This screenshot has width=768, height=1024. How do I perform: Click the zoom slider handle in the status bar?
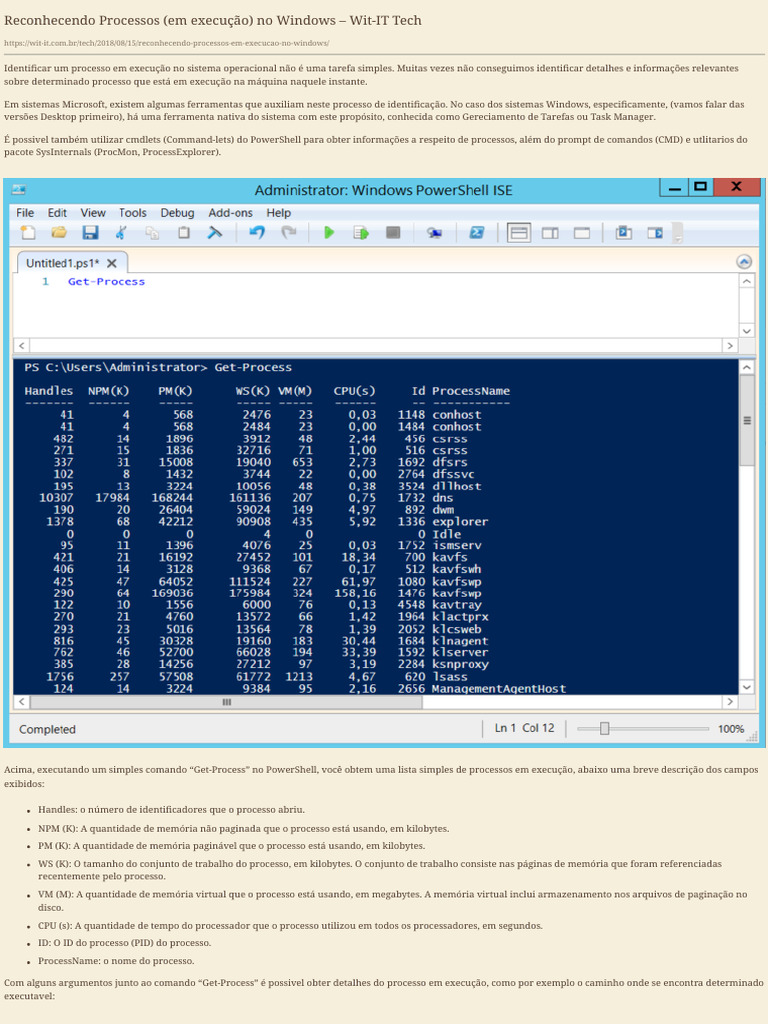[x=604, y=729]
